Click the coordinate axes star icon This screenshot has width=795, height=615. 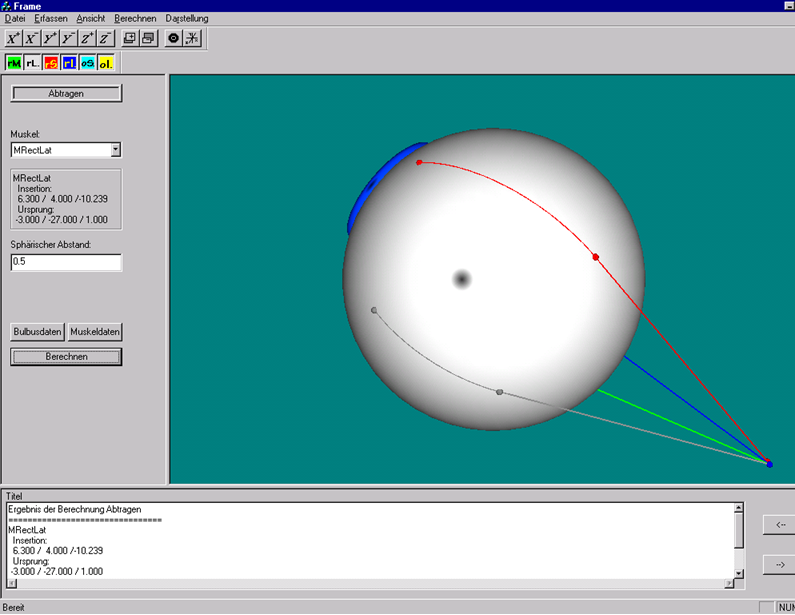(192, 38)
